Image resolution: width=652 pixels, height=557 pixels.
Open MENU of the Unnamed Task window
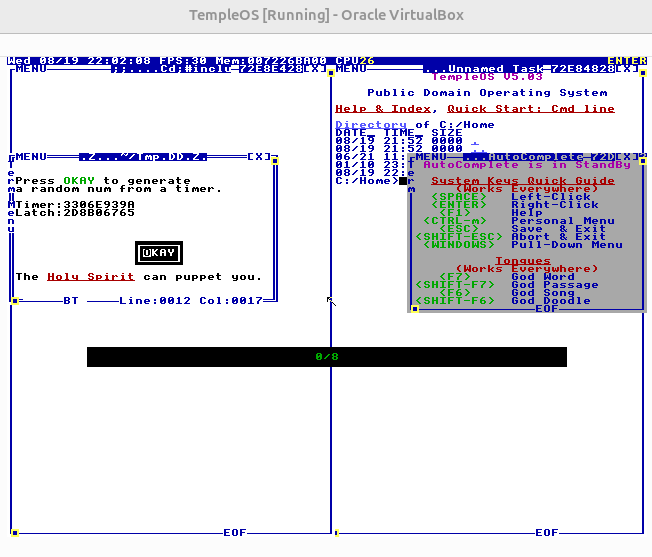click(351, 69)
